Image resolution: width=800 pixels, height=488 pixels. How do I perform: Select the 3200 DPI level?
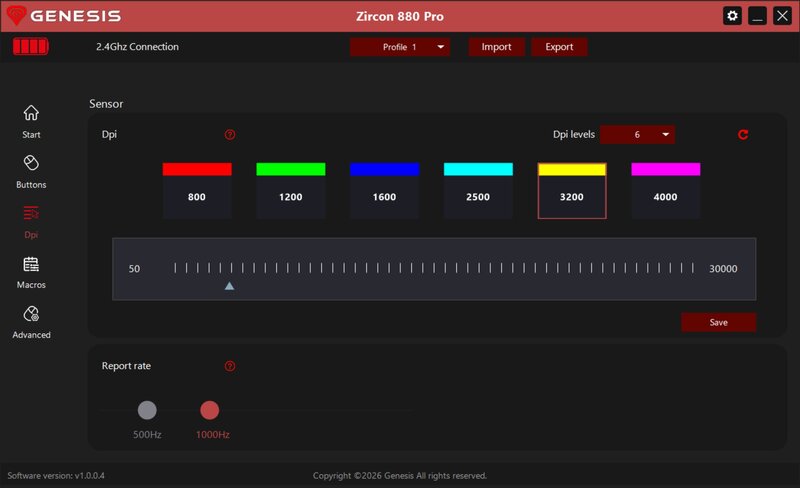572,197
